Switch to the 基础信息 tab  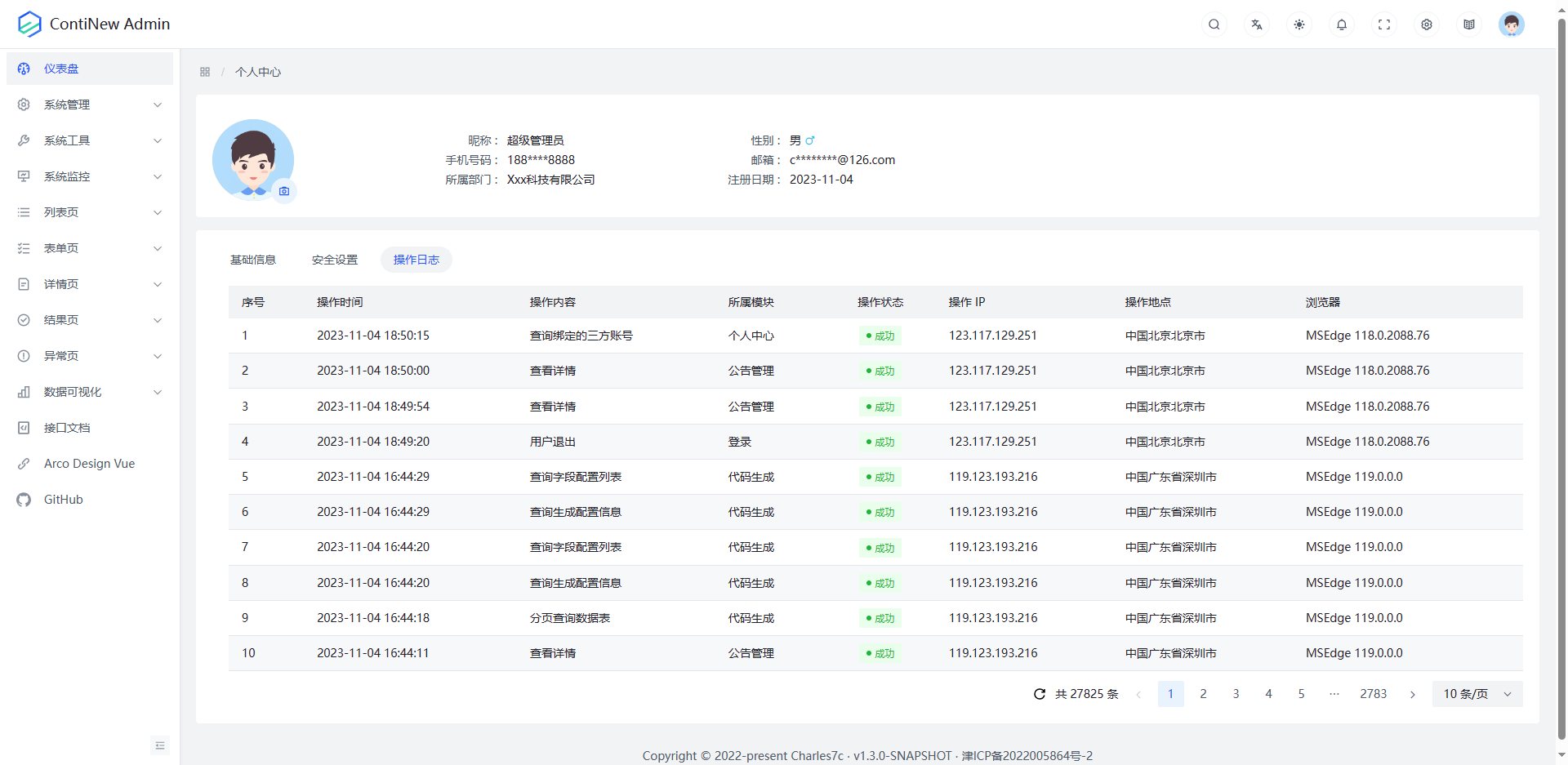pyautogui.click(x=253, y=260)
